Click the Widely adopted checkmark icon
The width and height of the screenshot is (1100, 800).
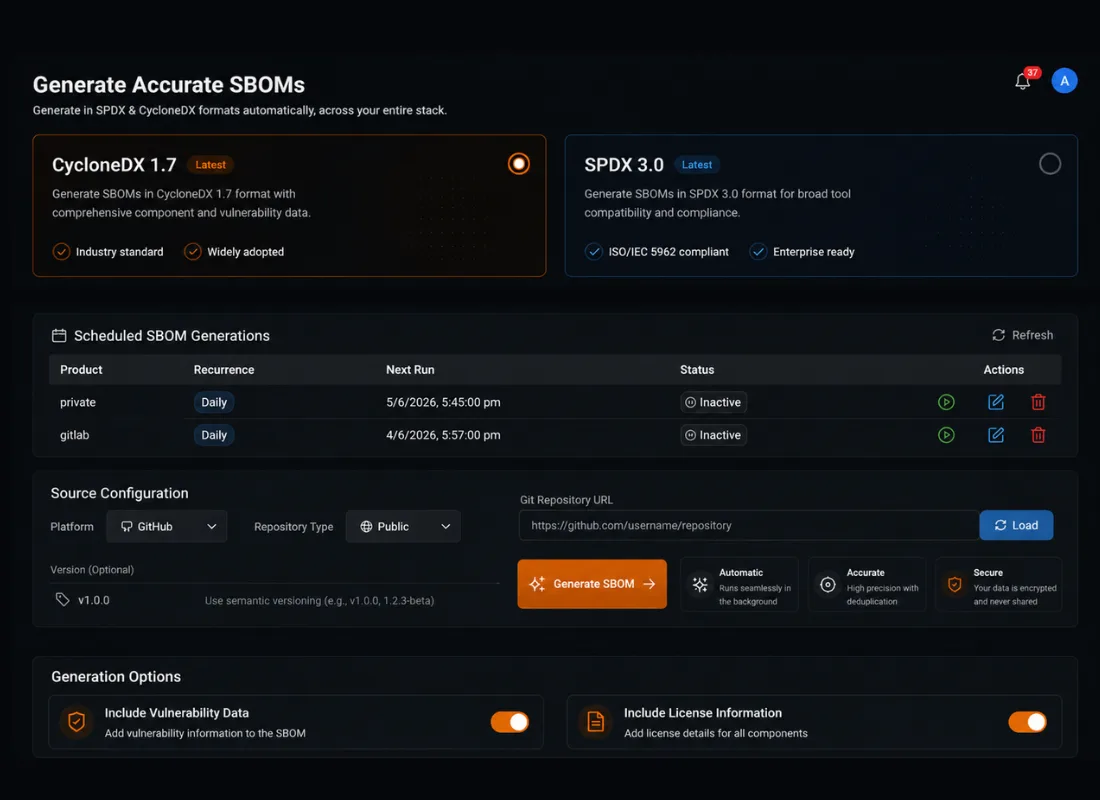[x=192, y=251]
